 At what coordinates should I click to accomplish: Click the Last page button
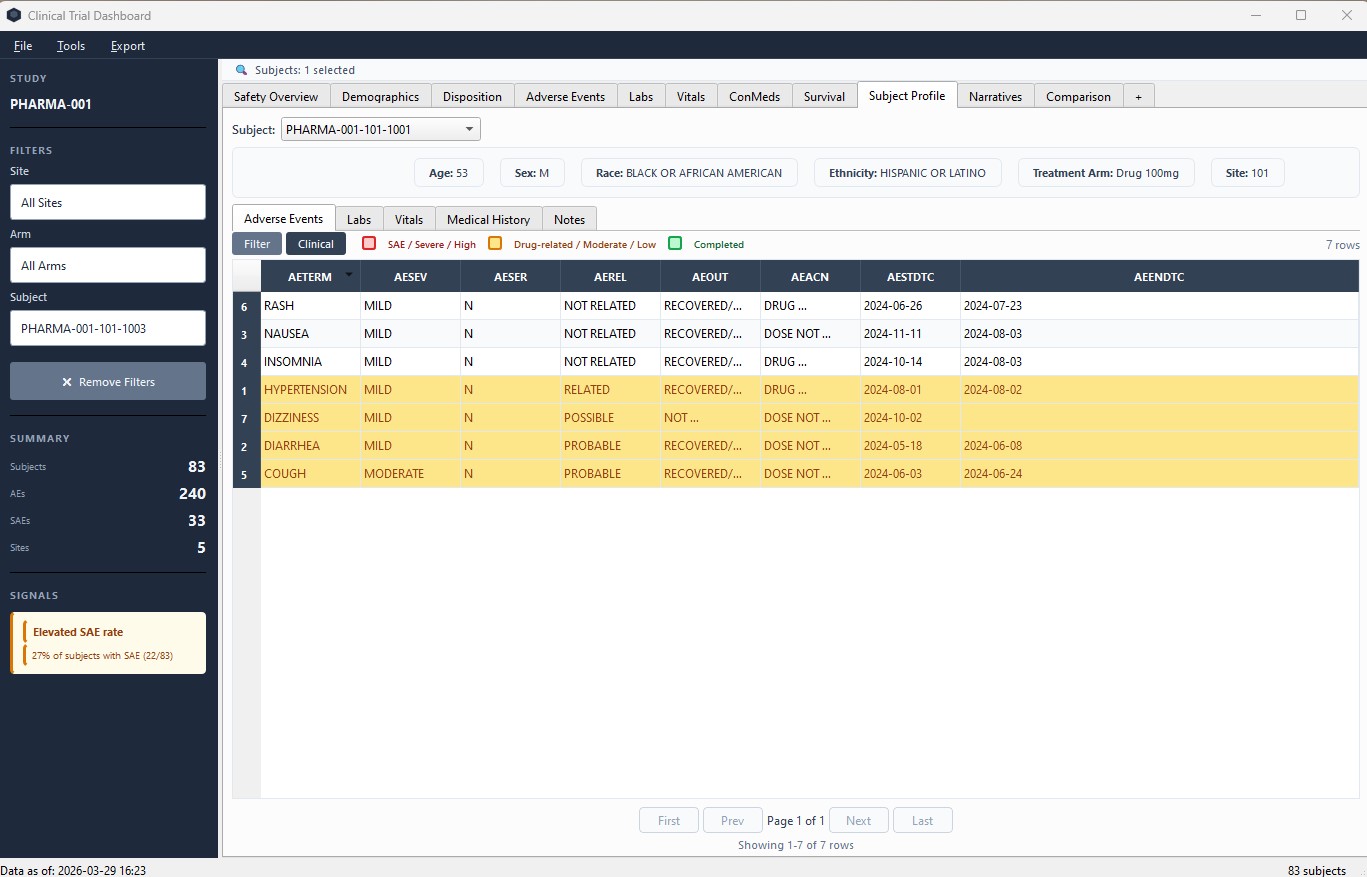(x=922, y=820)
